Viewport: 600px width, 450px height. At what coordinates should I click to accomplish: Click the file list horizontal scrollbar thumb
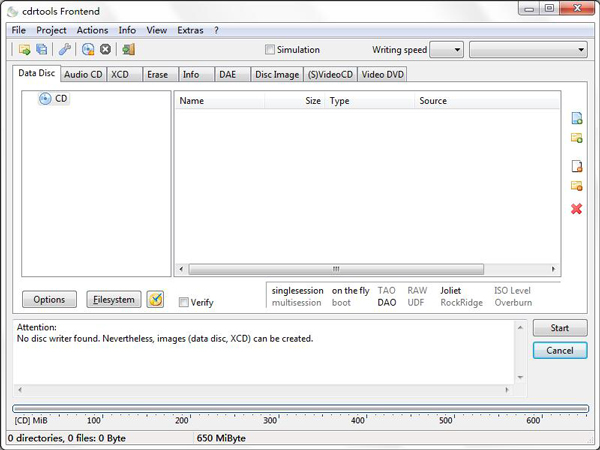pos(336,269)
